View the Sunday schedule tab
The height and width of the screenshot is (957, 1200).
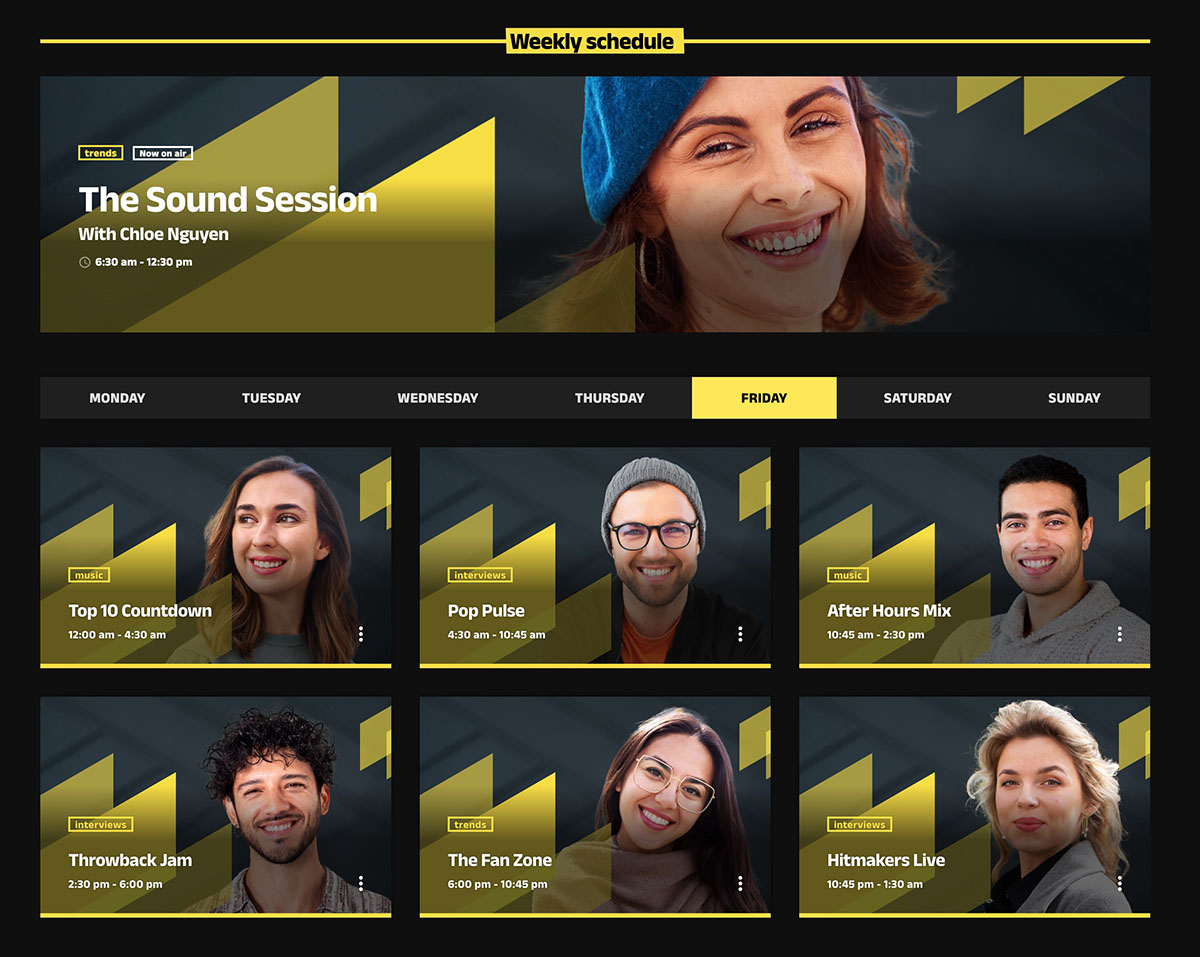click(x=1074, y=398)
